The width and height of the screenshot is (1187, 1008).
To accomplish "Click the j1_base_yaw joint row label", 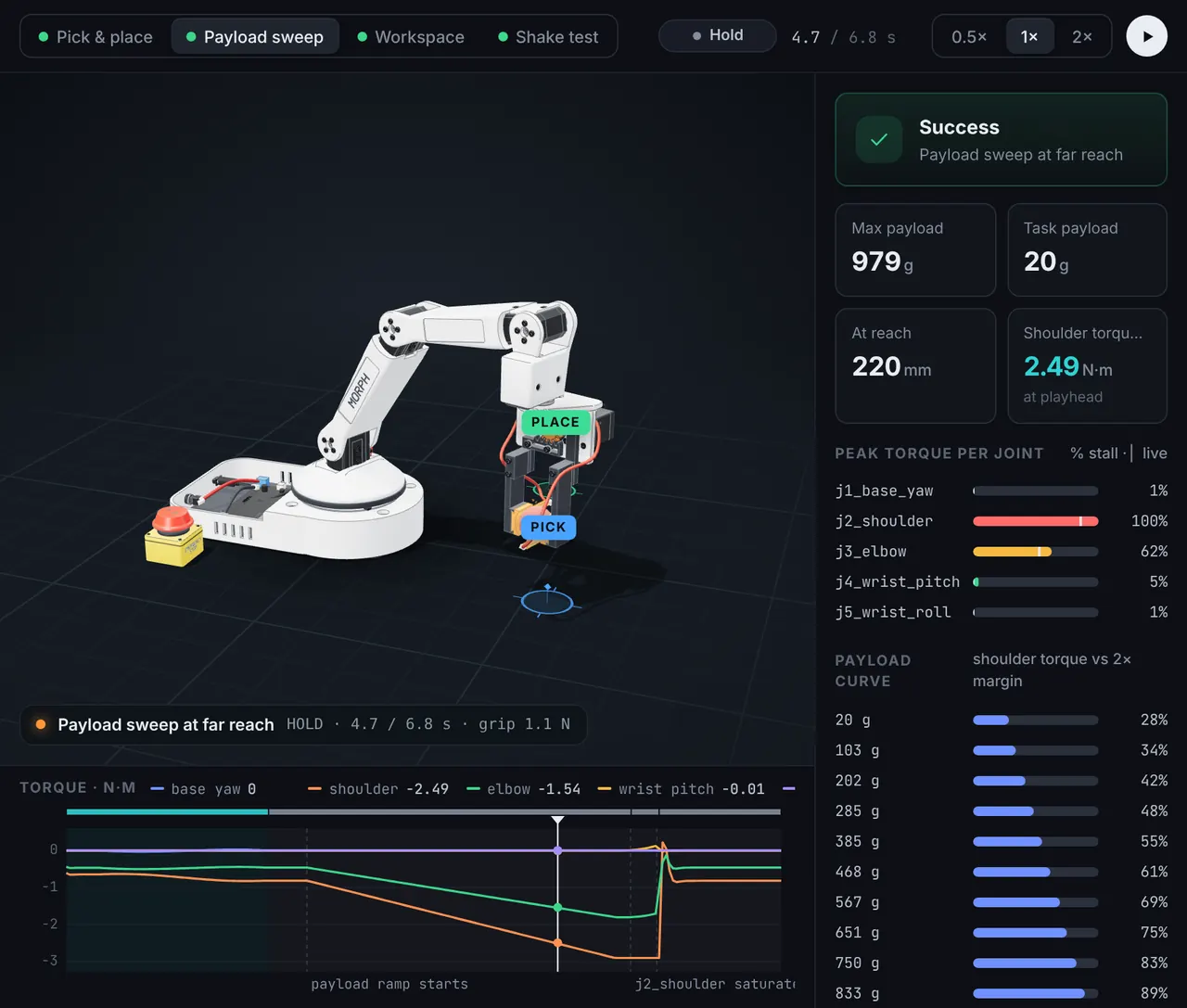I will tap(884, 491).
